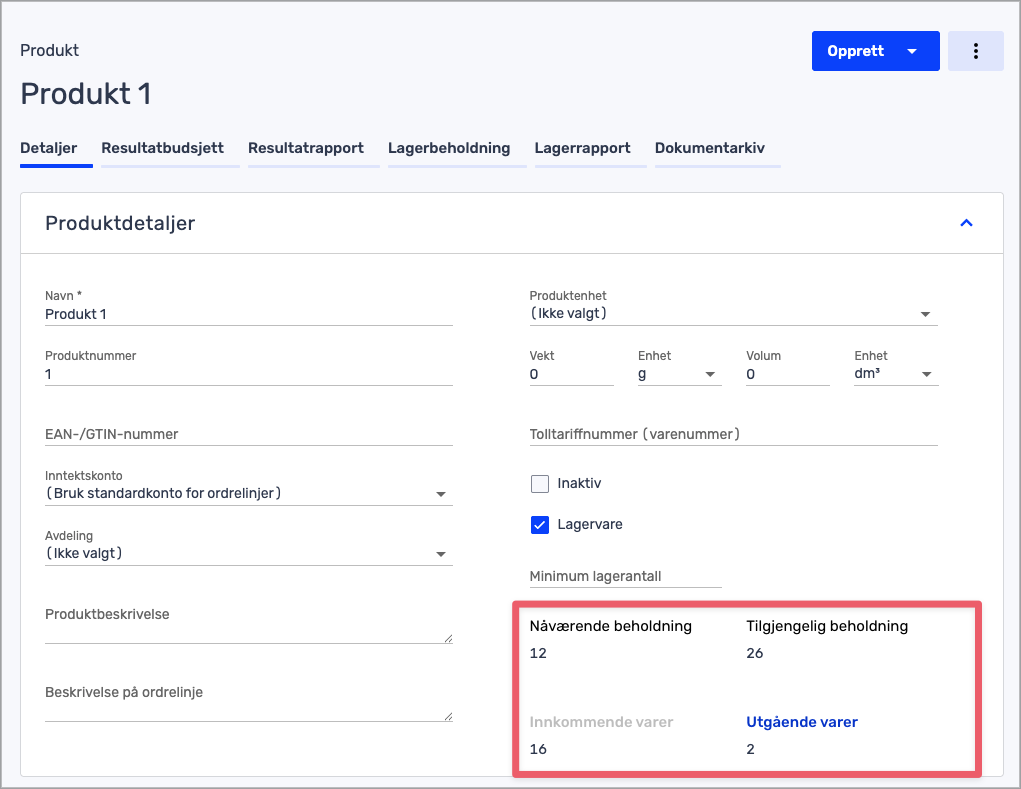The height and width of the screenshot is (789, 1021).
Task: Select the Tolltariffnummer input field
Action: point(732,434)
